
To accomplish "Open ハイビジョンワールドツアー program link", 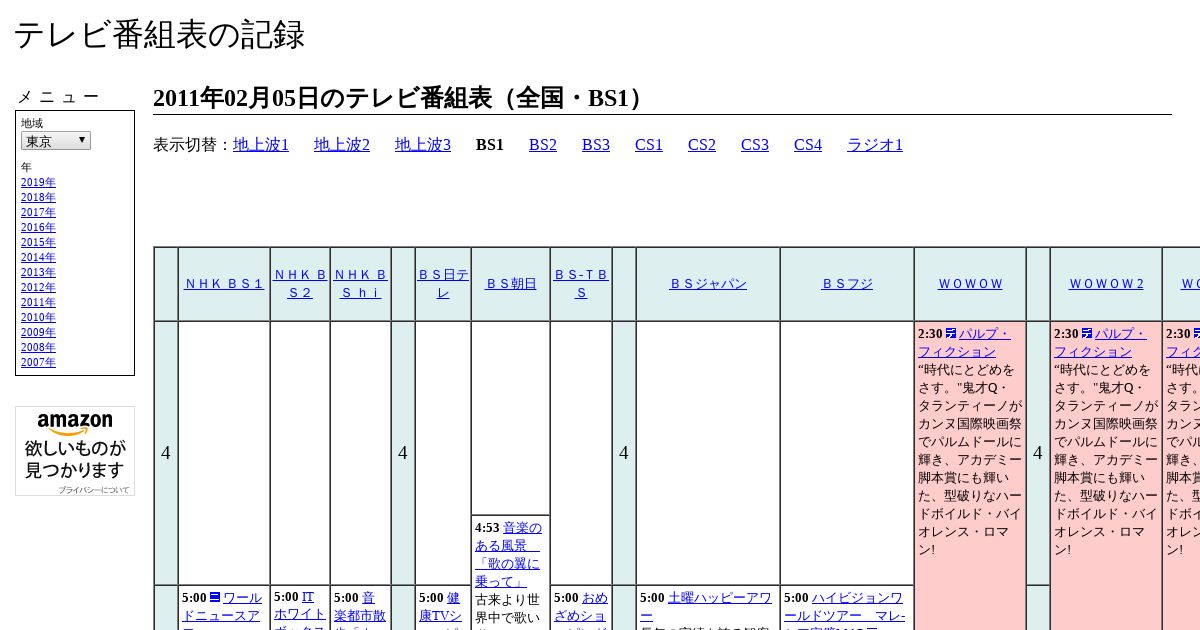I will tap(845, 609).
